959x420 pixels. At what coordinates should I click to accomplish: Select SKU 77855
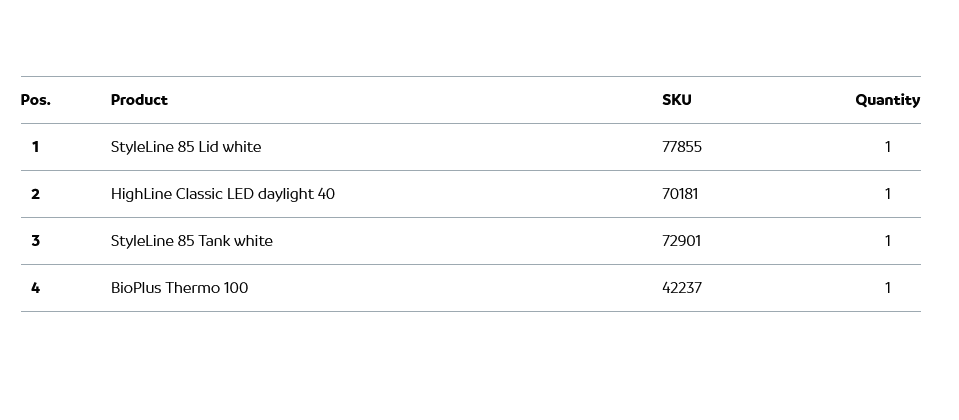(x=682, y=147)
